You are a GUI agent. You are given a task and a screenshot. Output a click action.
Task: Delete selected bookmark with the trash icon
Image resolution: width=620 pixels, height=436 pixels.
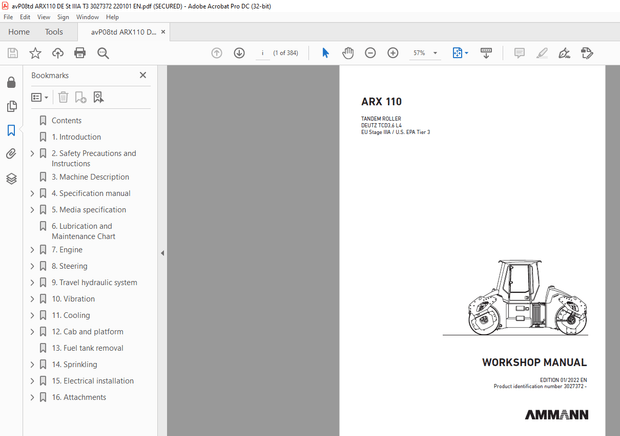tap(63, 97)
